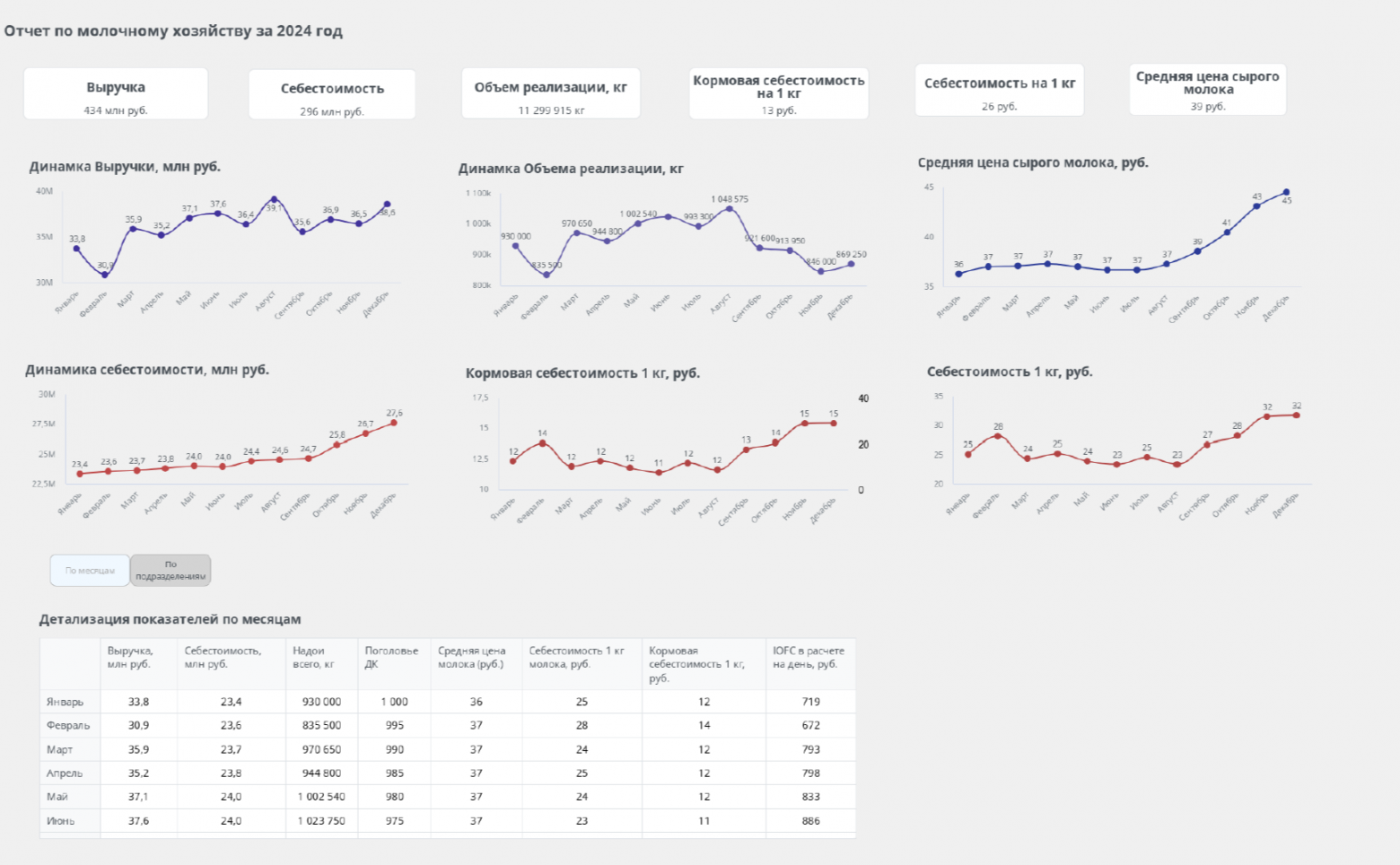Click the "Июнь" row in the details table
This screenshot has width=1400, height=865.
61,821
